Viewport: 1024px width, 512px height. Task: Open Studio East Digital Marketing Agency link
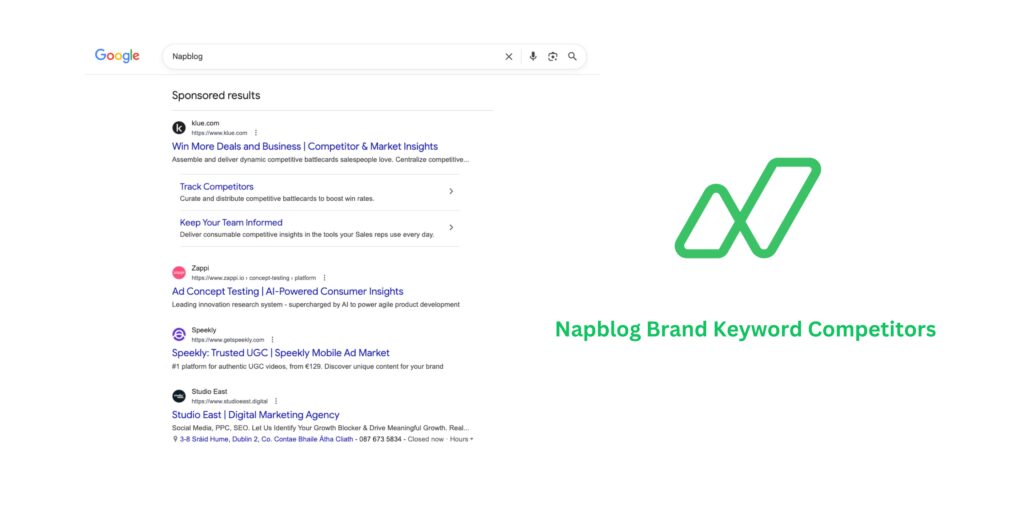tap(255, 415)
